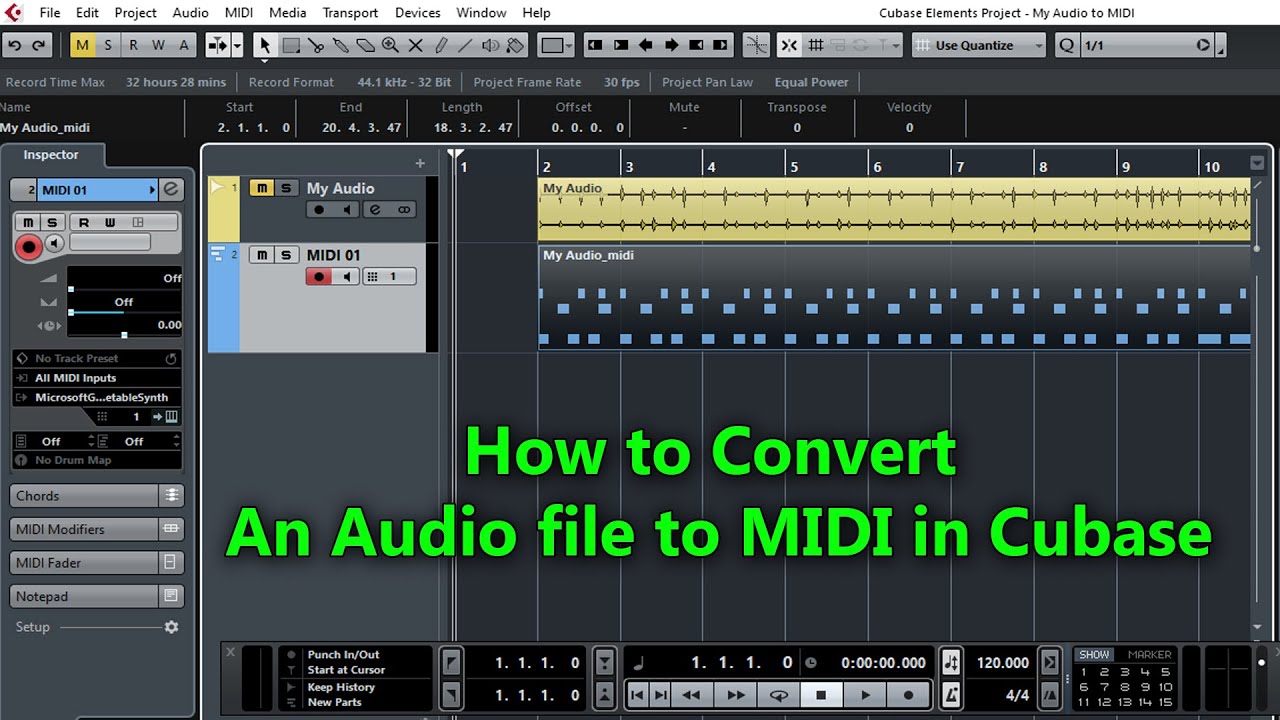Click the MARKER label in transport
This screenshot has height=720, width=1280.
coord(1149,655)
